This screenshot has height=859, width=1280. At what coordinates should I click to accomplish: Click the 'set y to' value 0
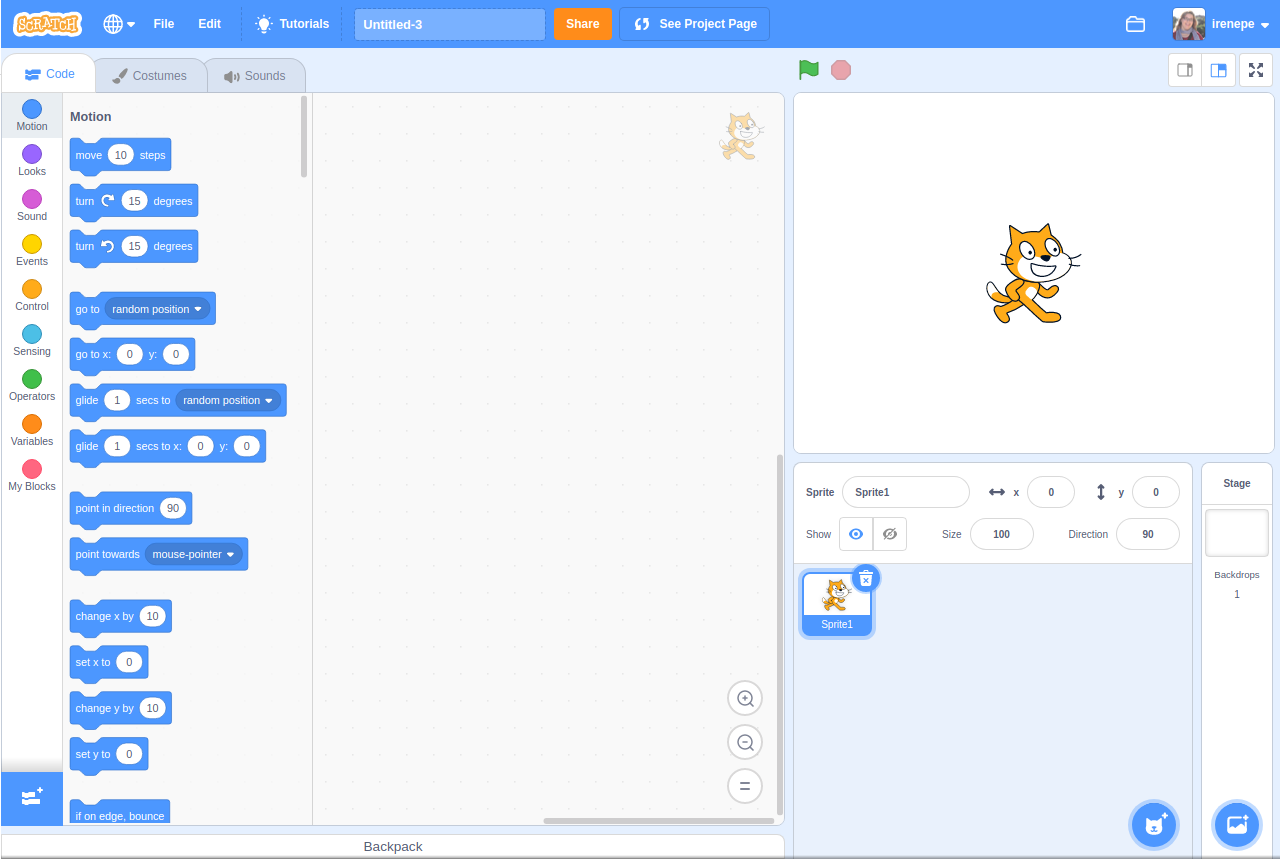(129, 754)
